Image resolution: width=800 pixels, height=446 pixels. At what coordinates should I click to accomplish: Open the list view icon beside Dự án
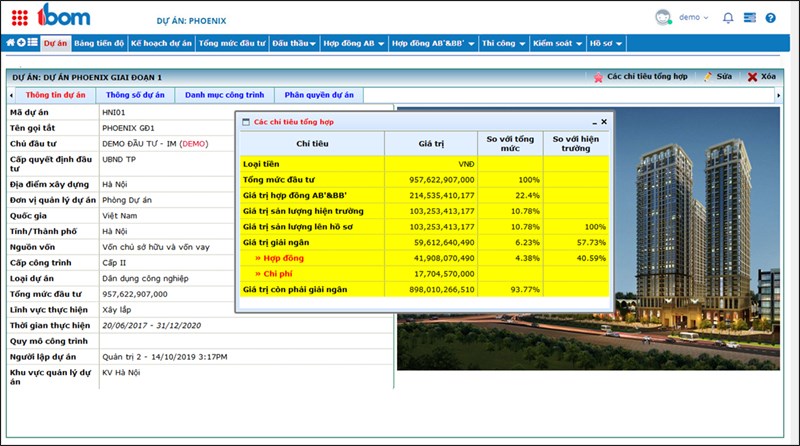pyautogui.click(x=32, y=43)
